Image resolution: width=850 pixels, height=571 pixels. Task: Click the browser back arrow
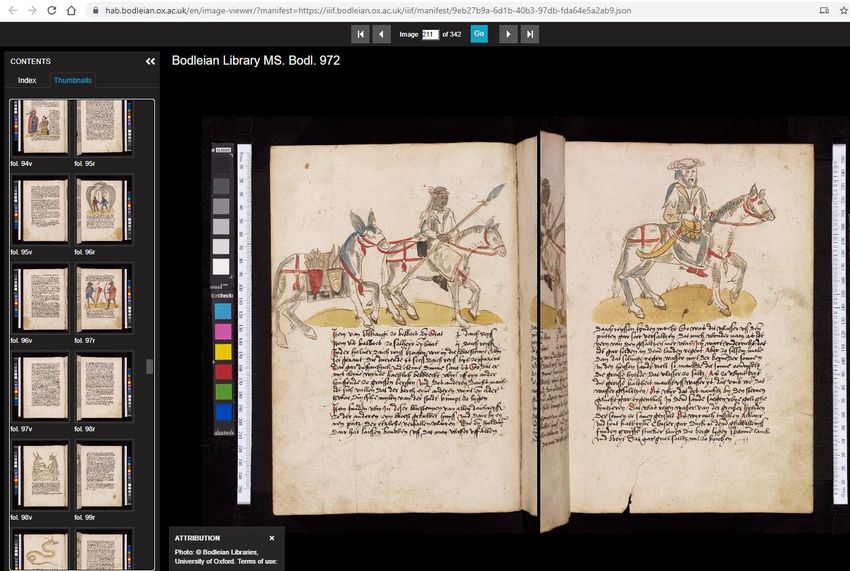click(x=13, y=10)
